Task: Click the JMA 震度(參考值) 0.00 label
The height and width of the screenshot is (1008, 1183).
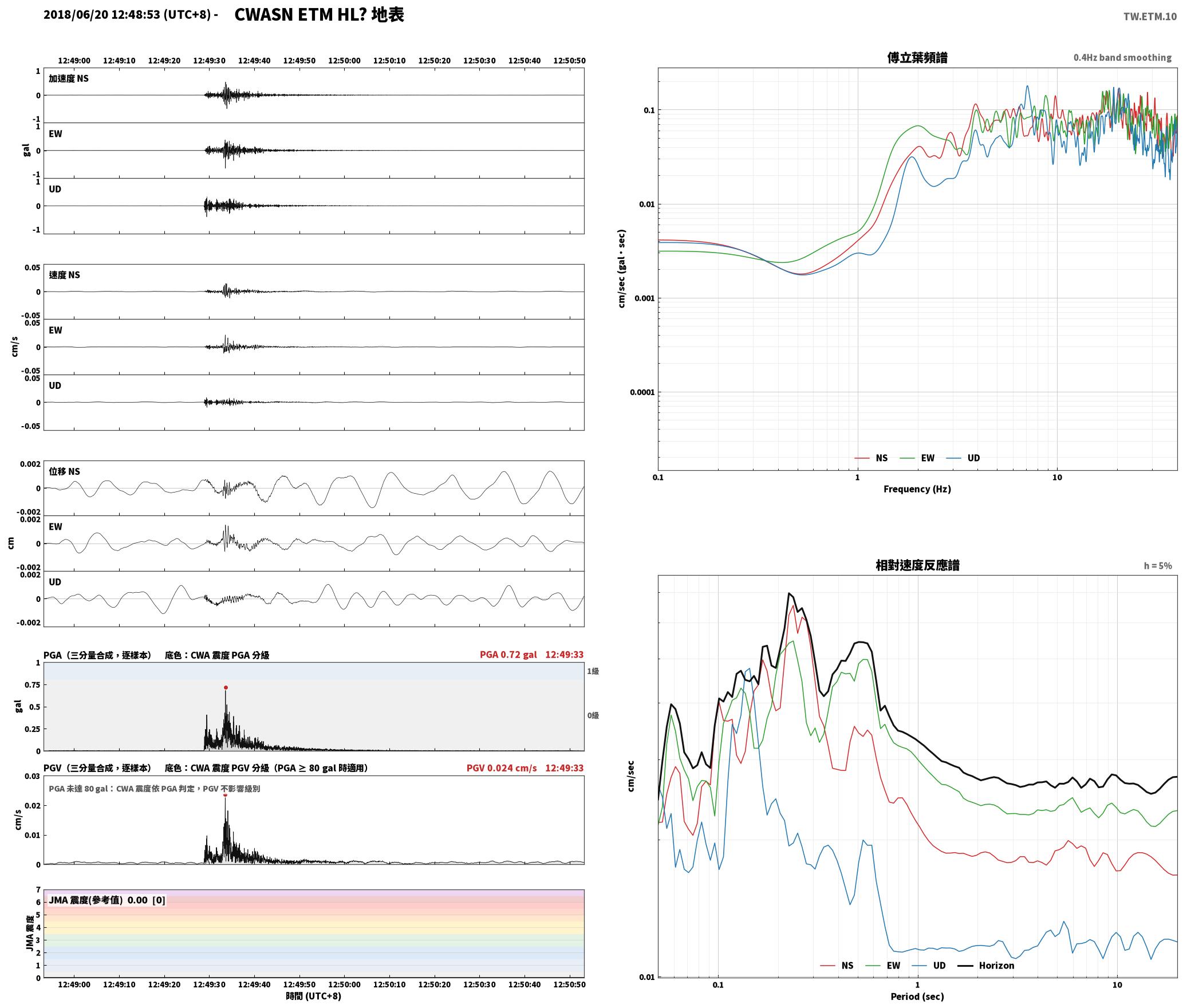Action: 98,900
